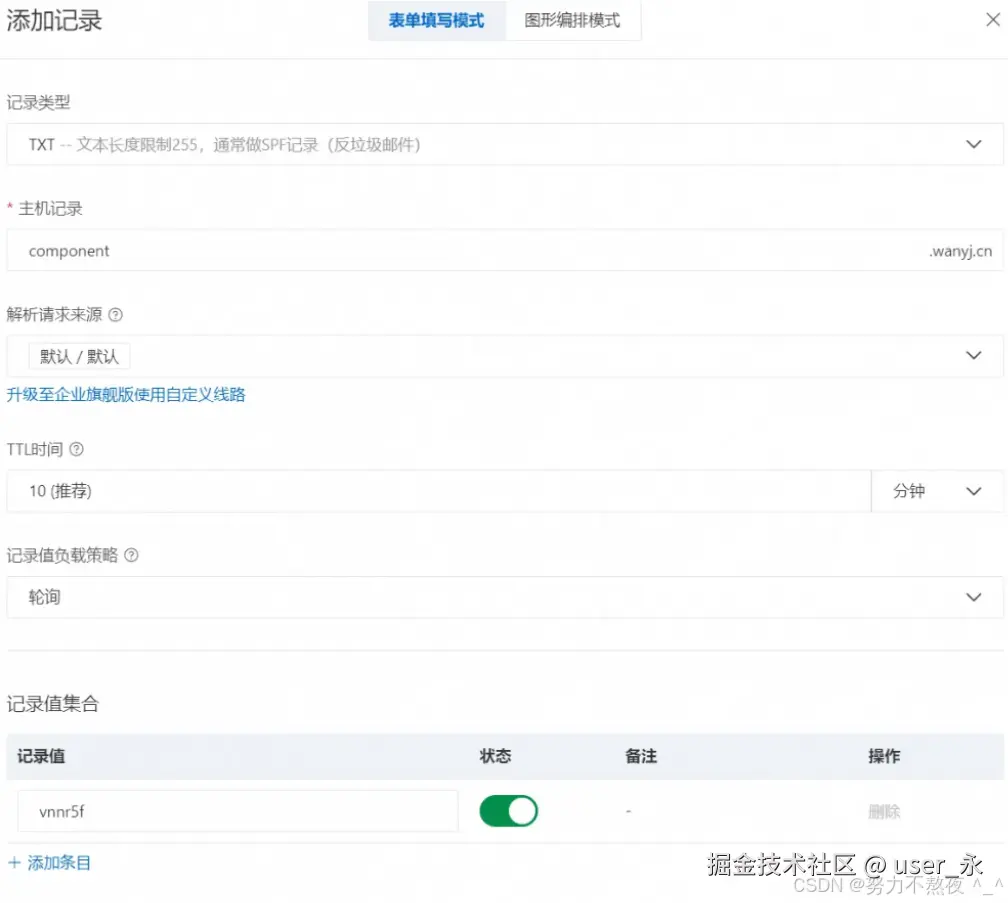This screenshot has width=1008, height=903.
Task: Click 删除 to remove the vnnr5f record
Action: pos(884,813)
